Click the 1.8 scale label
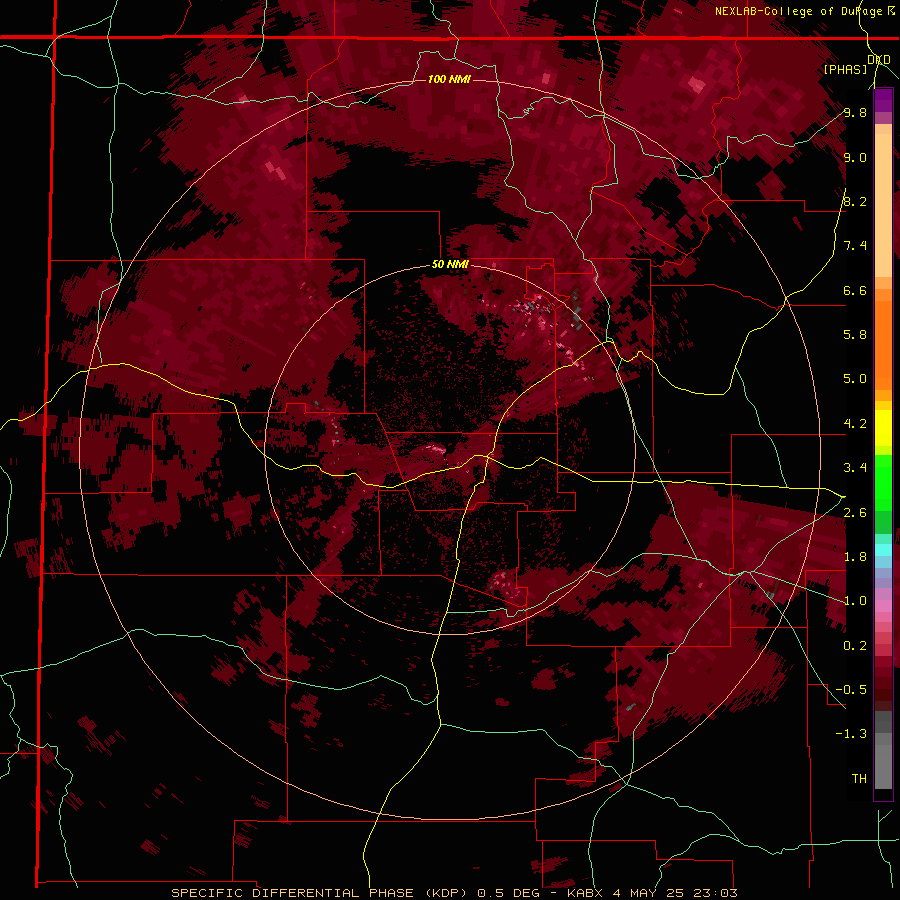This screenshot has width=900, height=900. tap(855, 557)
